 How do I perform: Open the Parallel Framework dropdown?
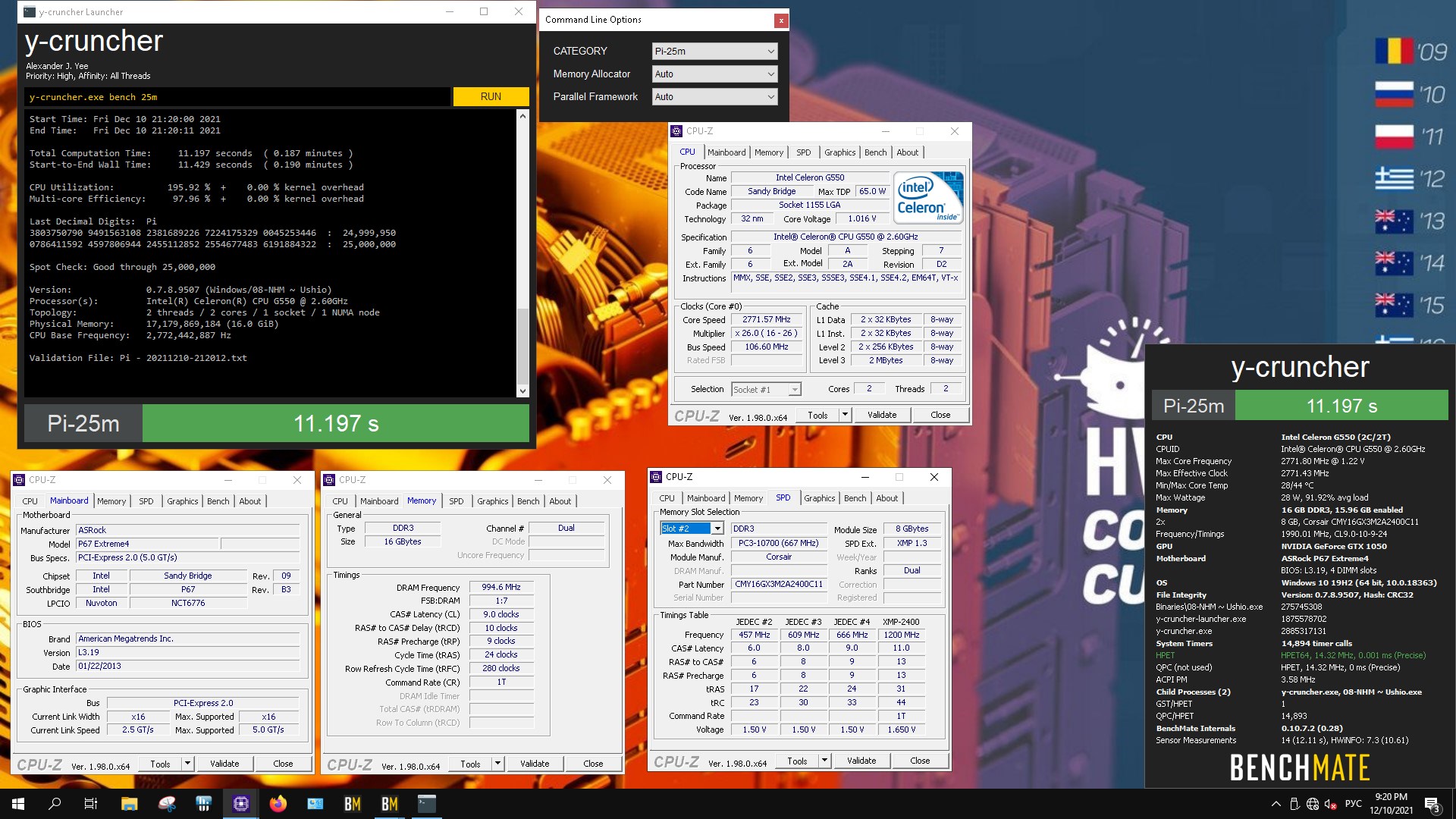click(714, 96)
